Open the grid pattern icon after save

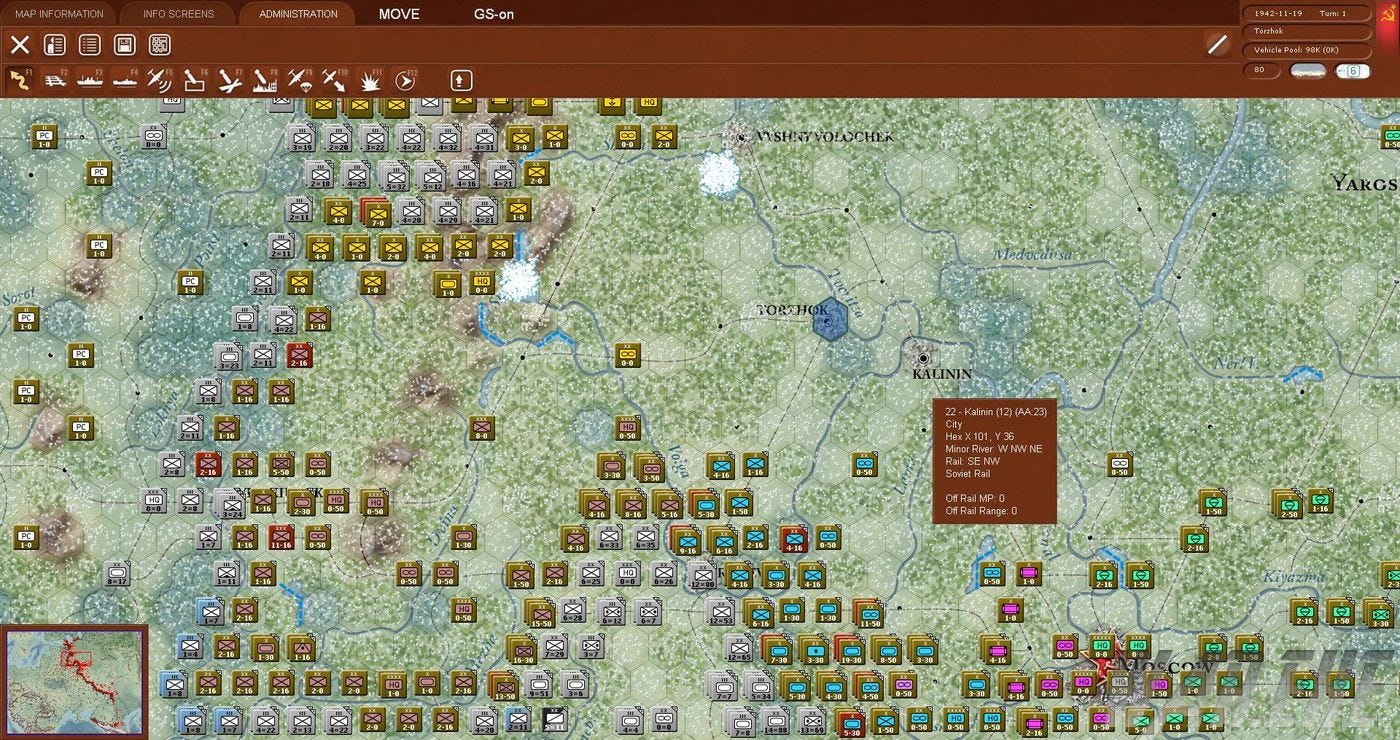(x=159, y=44)
